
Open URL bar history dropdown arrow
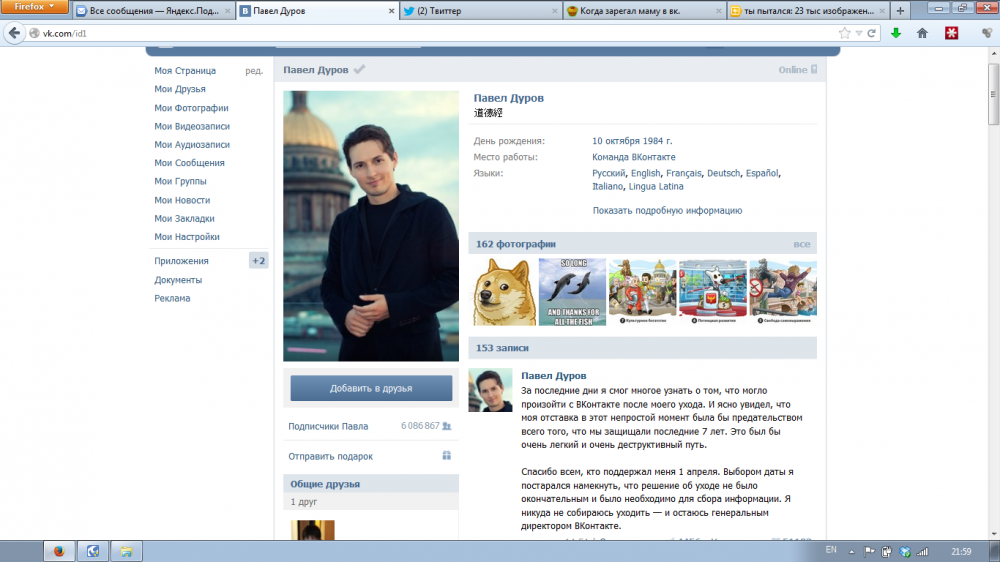858,33
